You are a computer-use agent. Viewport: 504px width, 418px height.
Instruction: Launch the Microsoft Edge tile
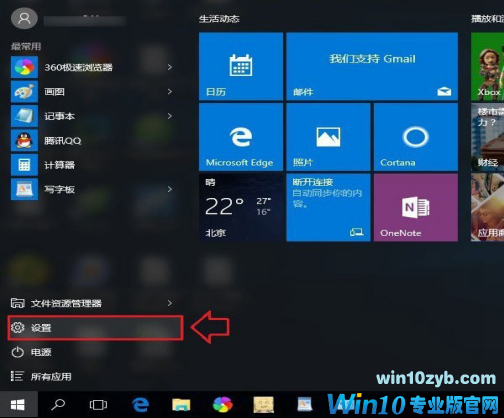241,137
